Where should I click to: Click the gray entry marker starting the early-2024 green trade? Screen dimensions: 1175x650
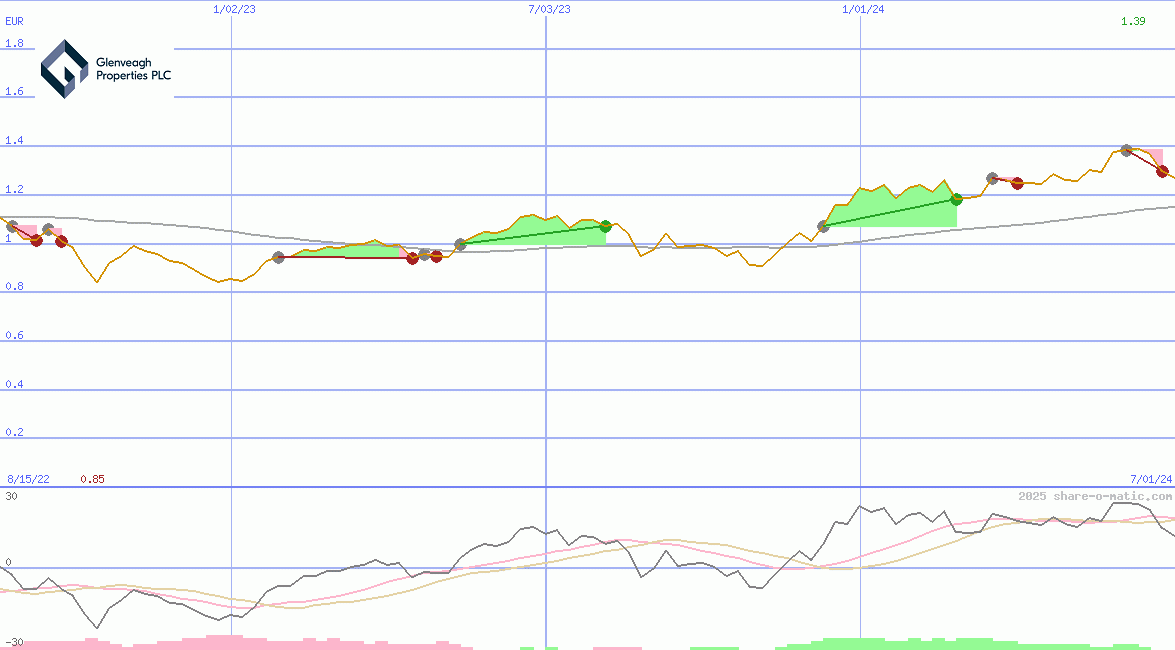click(823, 226)
